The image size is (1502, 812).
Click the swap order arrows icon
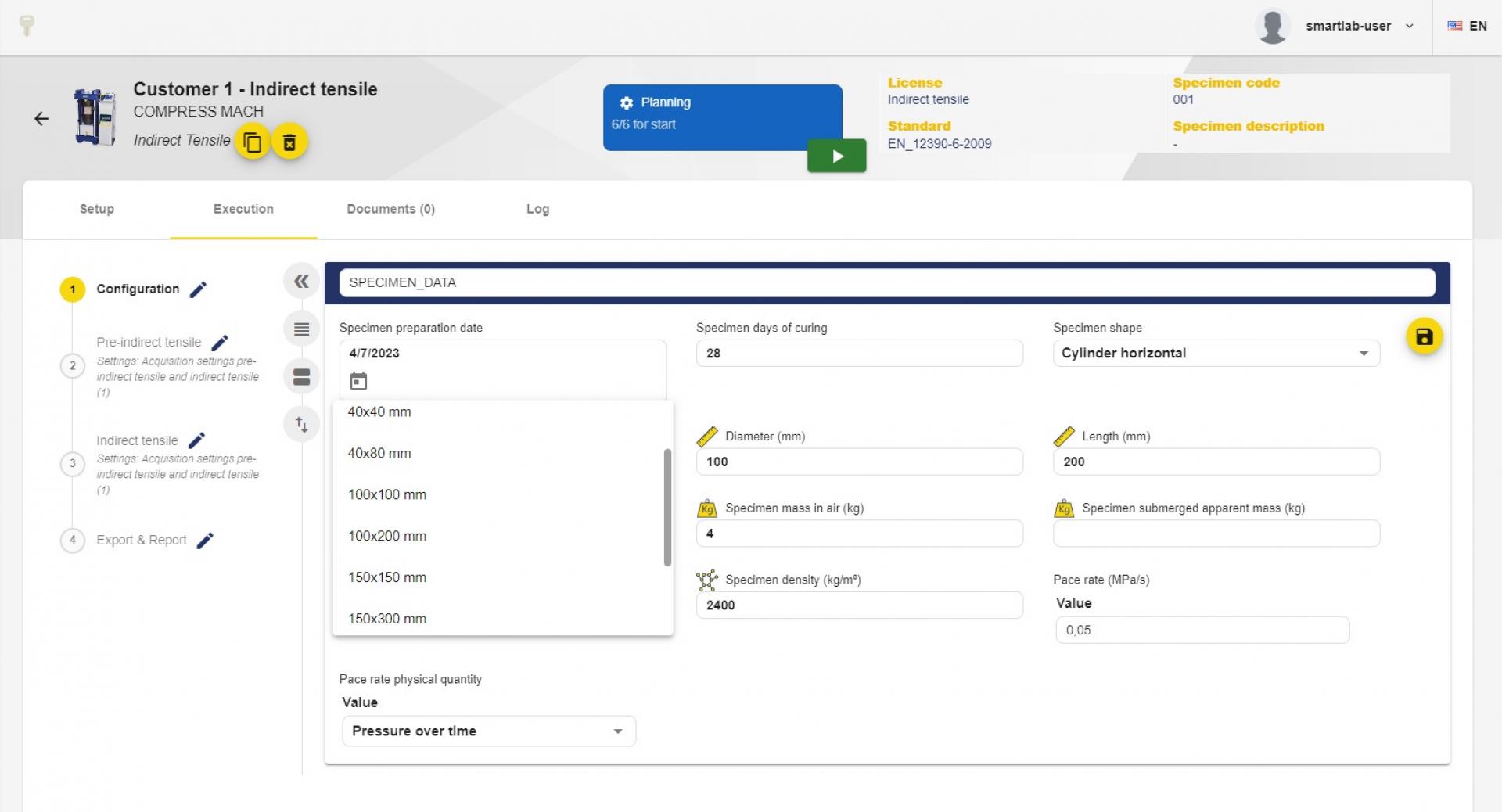coord(301,425)
